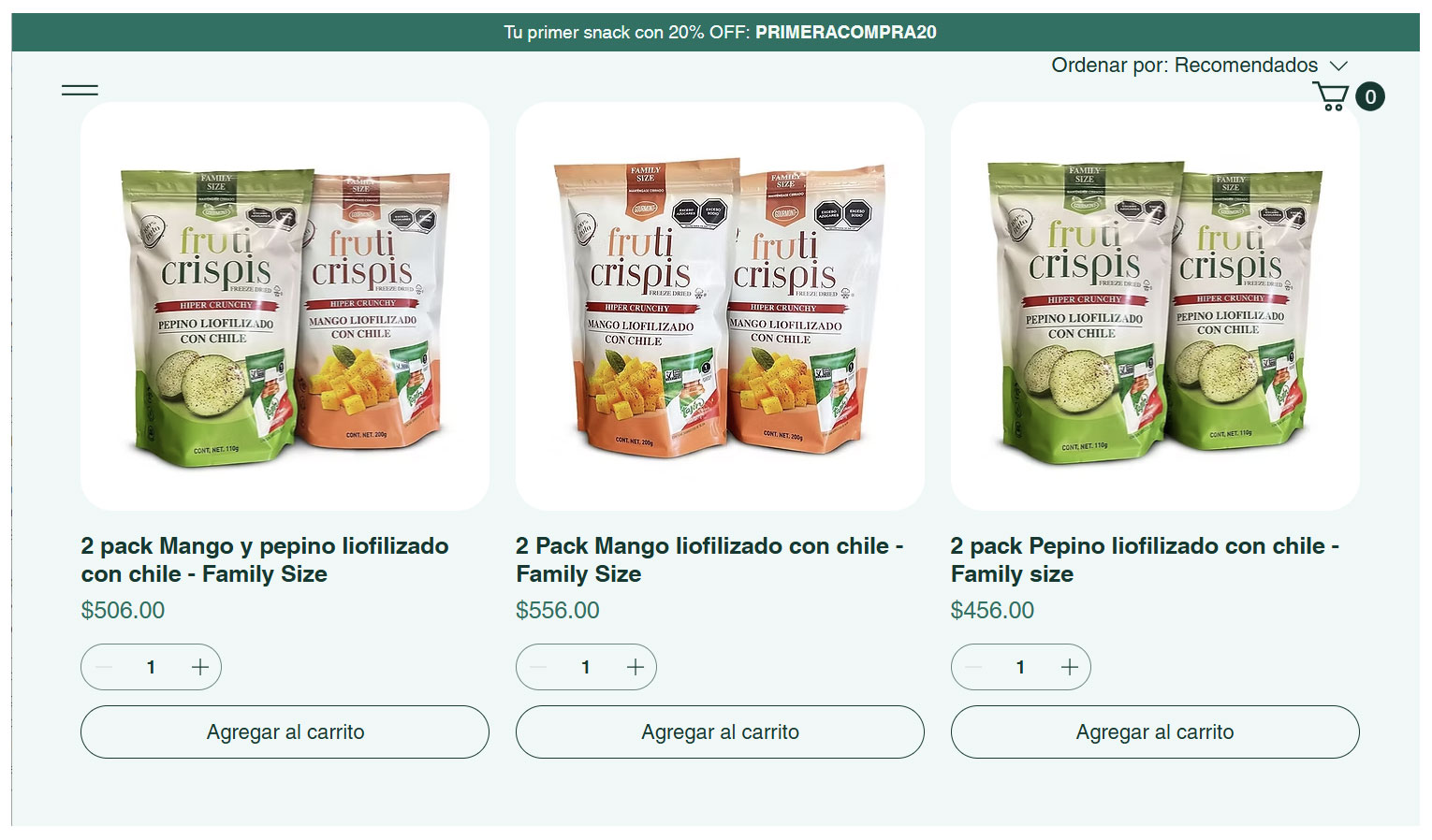Screen dimensions: 1432x840
Task: Increase quantity for 2 pack Pepino liofilizado
Action: pos(1070,667)
